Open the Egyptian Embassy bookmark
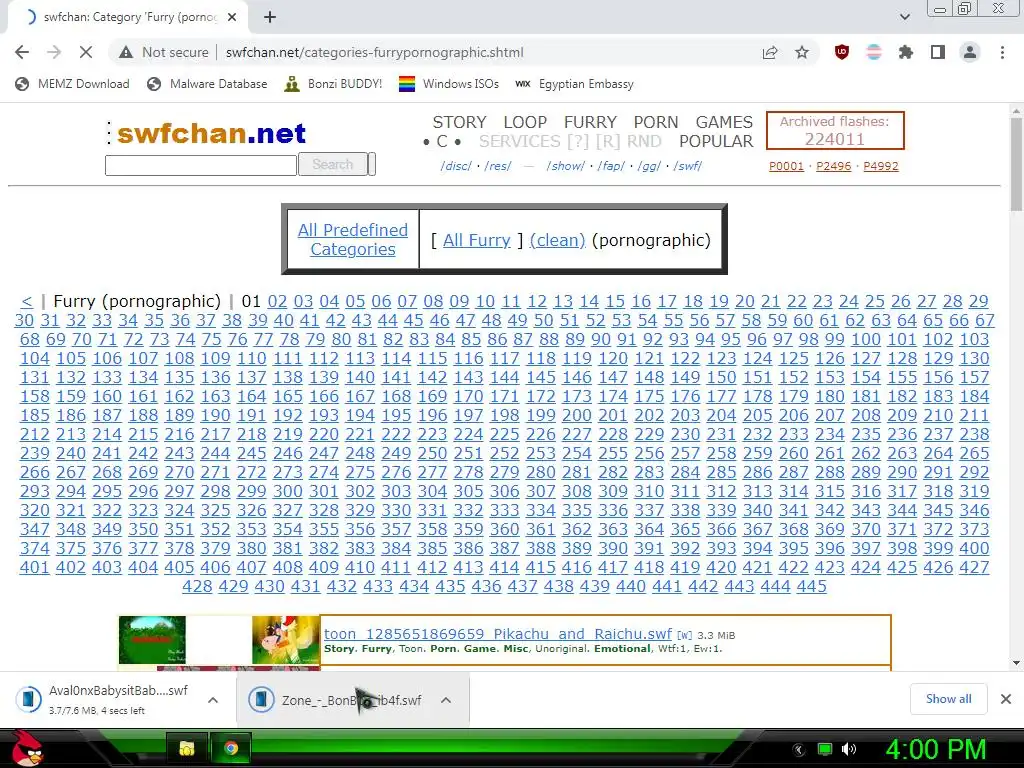Screen dimensions: 1024x768 coord(574,84)
